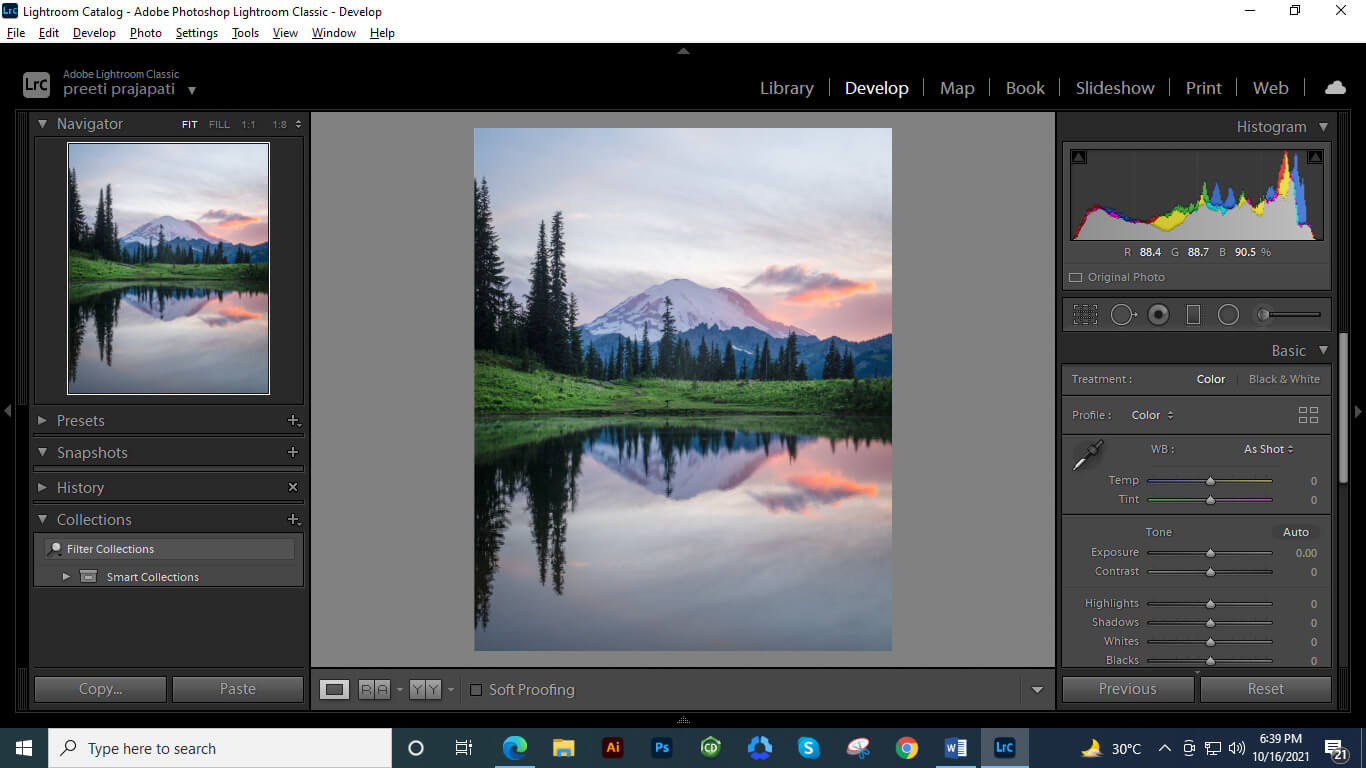This screenshot has height=768, width=1366.
Task: Open the Spot Removal tool
Action: tap(1122, 314)
